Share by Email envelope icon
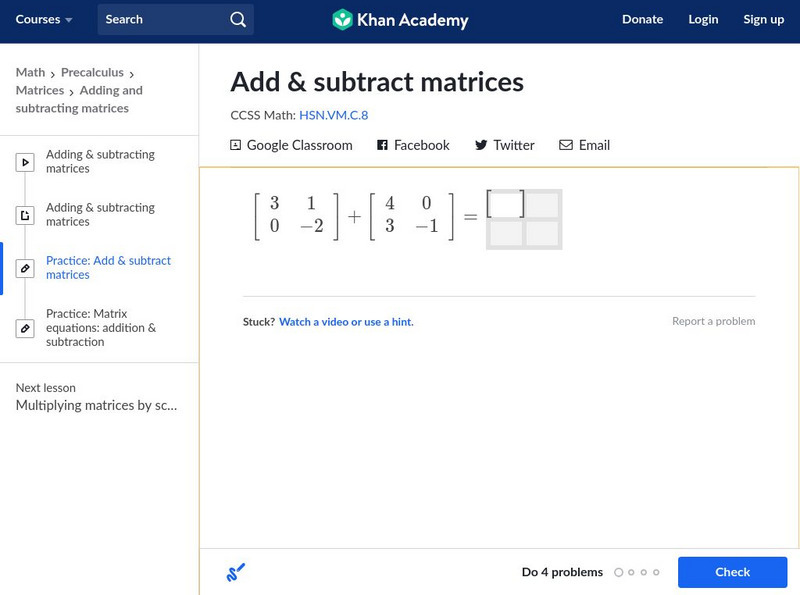This screenshot has width=800, height=595. tap(566, 145)
